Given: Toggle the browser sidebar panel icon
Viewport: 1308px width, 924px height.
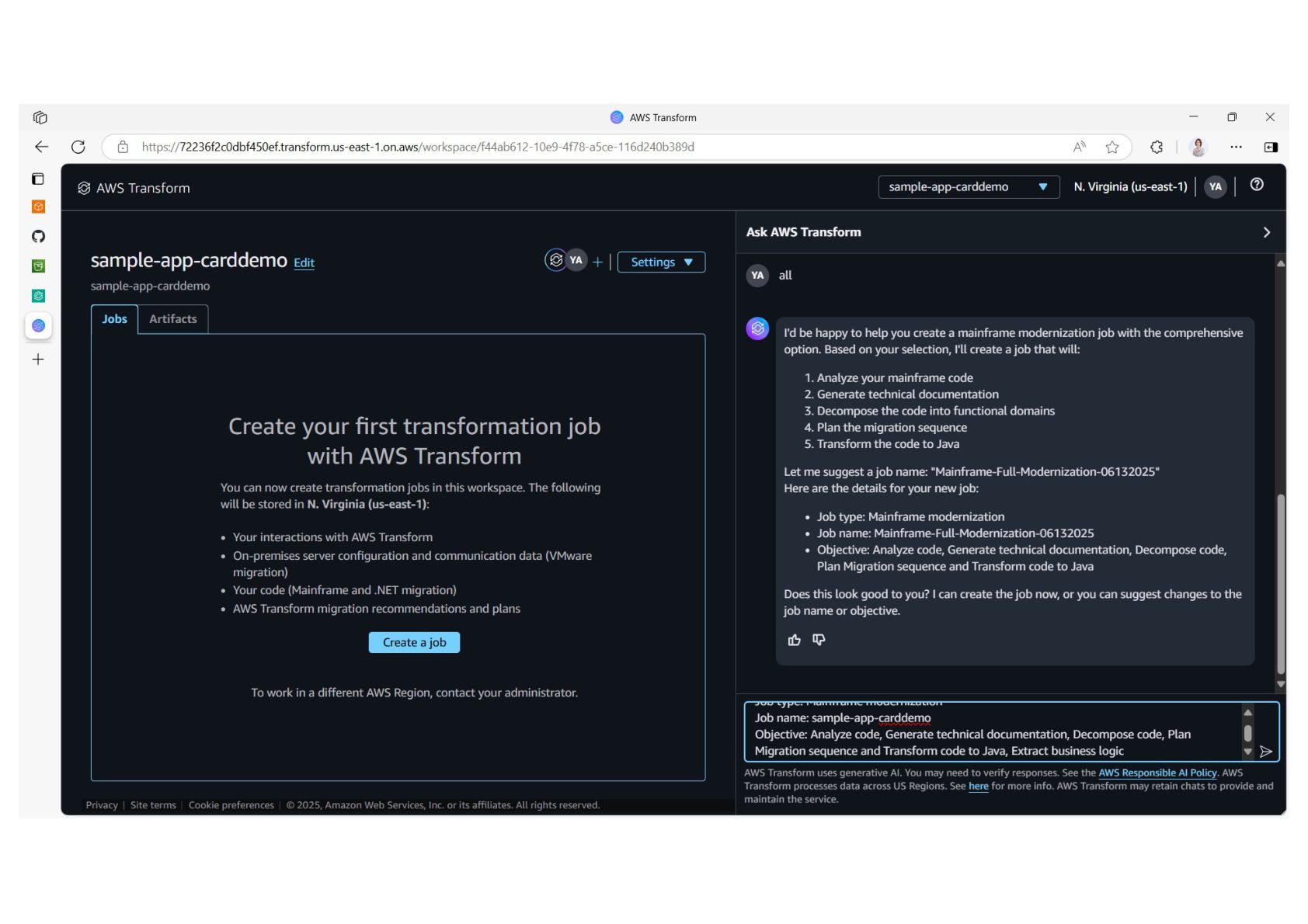Looking at the screenshot, I should coord(1271,147).
